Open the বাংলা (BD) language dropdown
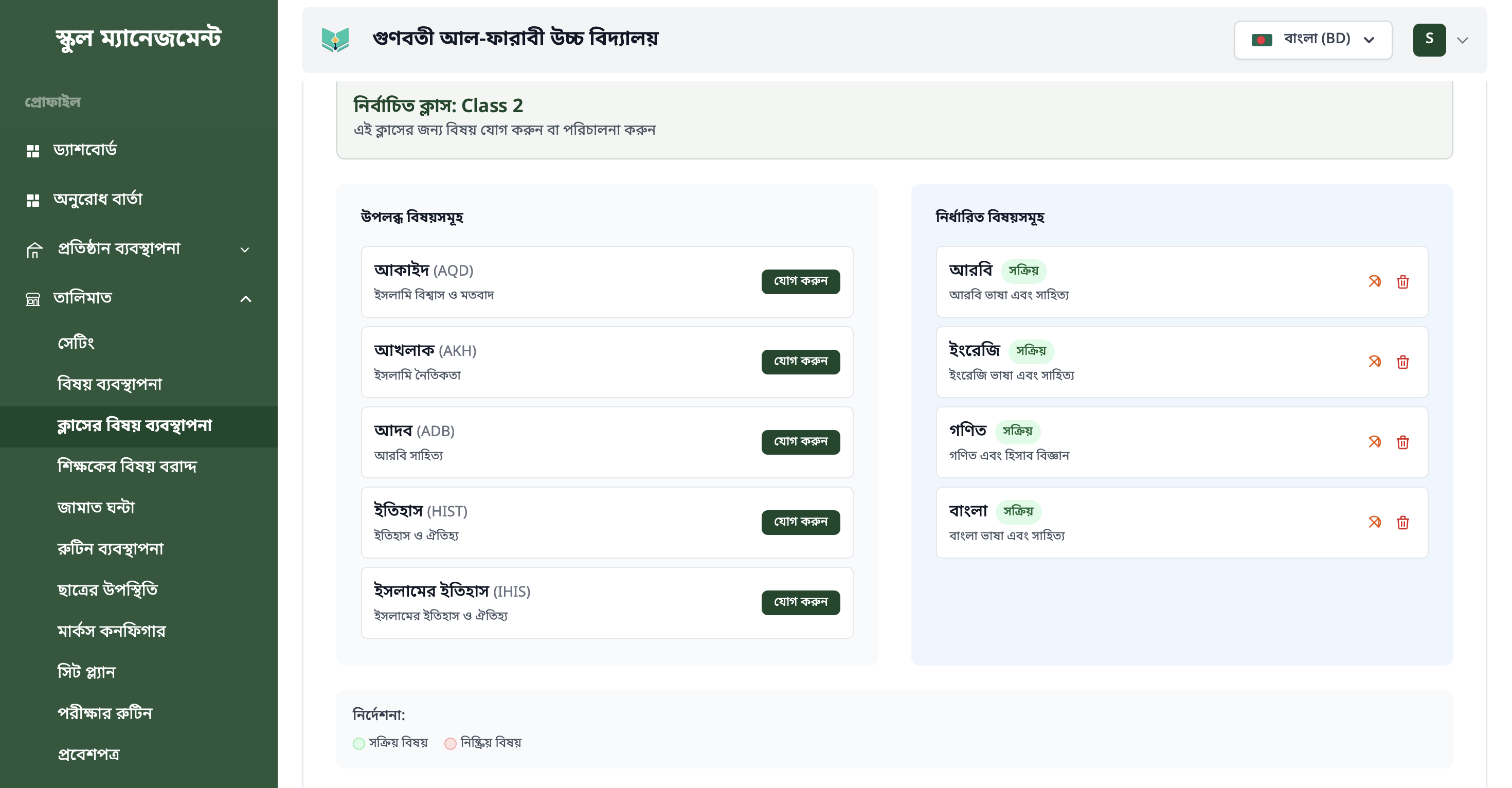Viewport: 1512px width, 788px height. tap(1313, 40)
